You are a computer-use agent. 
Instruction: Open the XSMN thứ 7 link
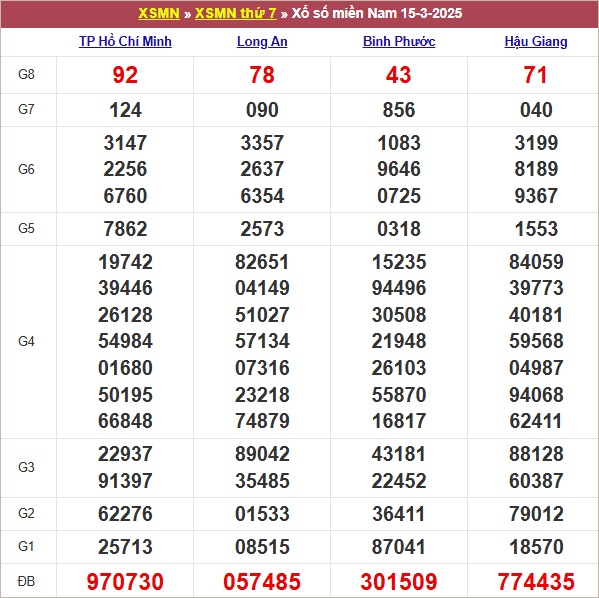coord(235,13)
